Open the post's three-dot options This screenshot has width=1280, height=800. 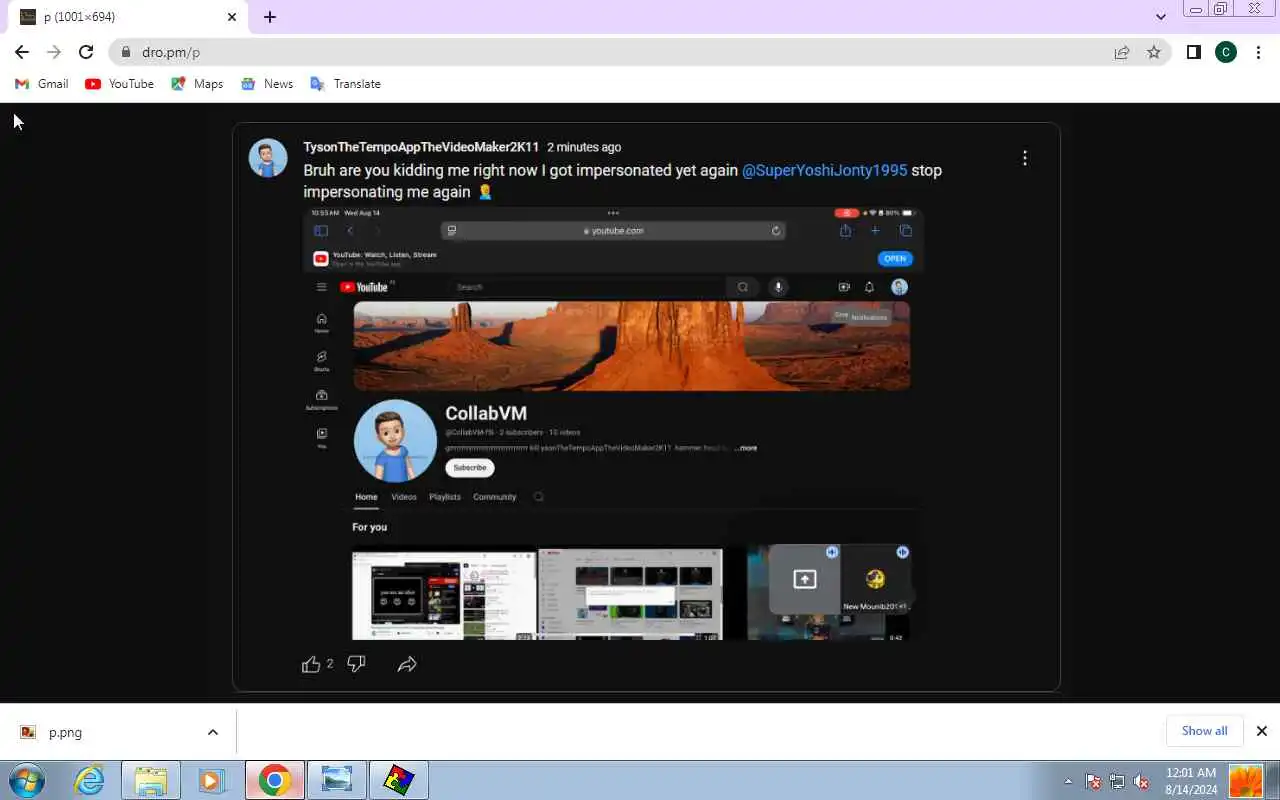click(1024, 158)
